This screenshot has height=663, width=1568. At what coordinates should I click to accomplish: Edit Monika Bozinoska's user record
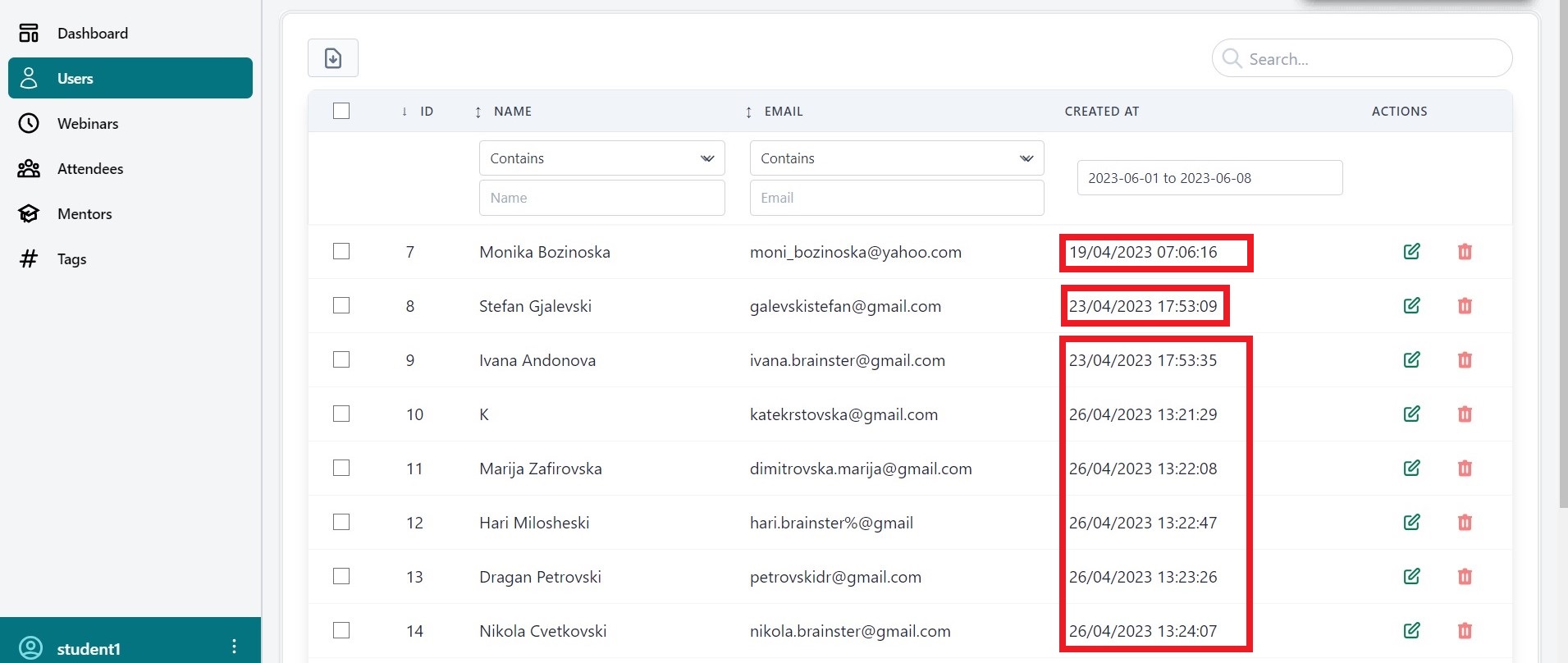coord(1411,252)
